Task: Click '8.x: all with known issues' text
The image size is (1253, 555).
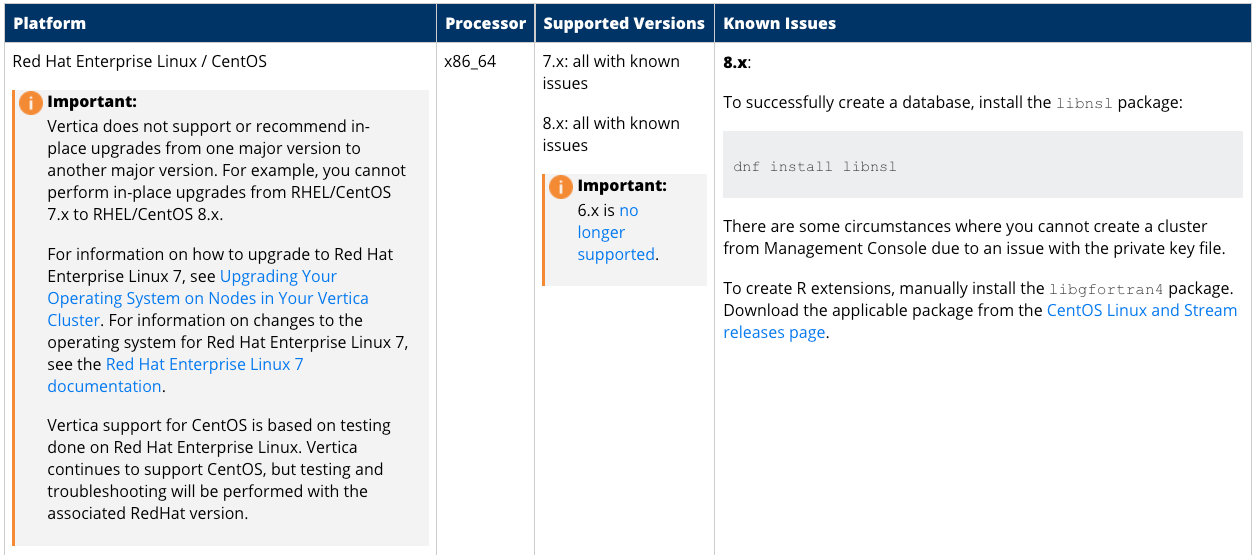Action: (611, 134)
